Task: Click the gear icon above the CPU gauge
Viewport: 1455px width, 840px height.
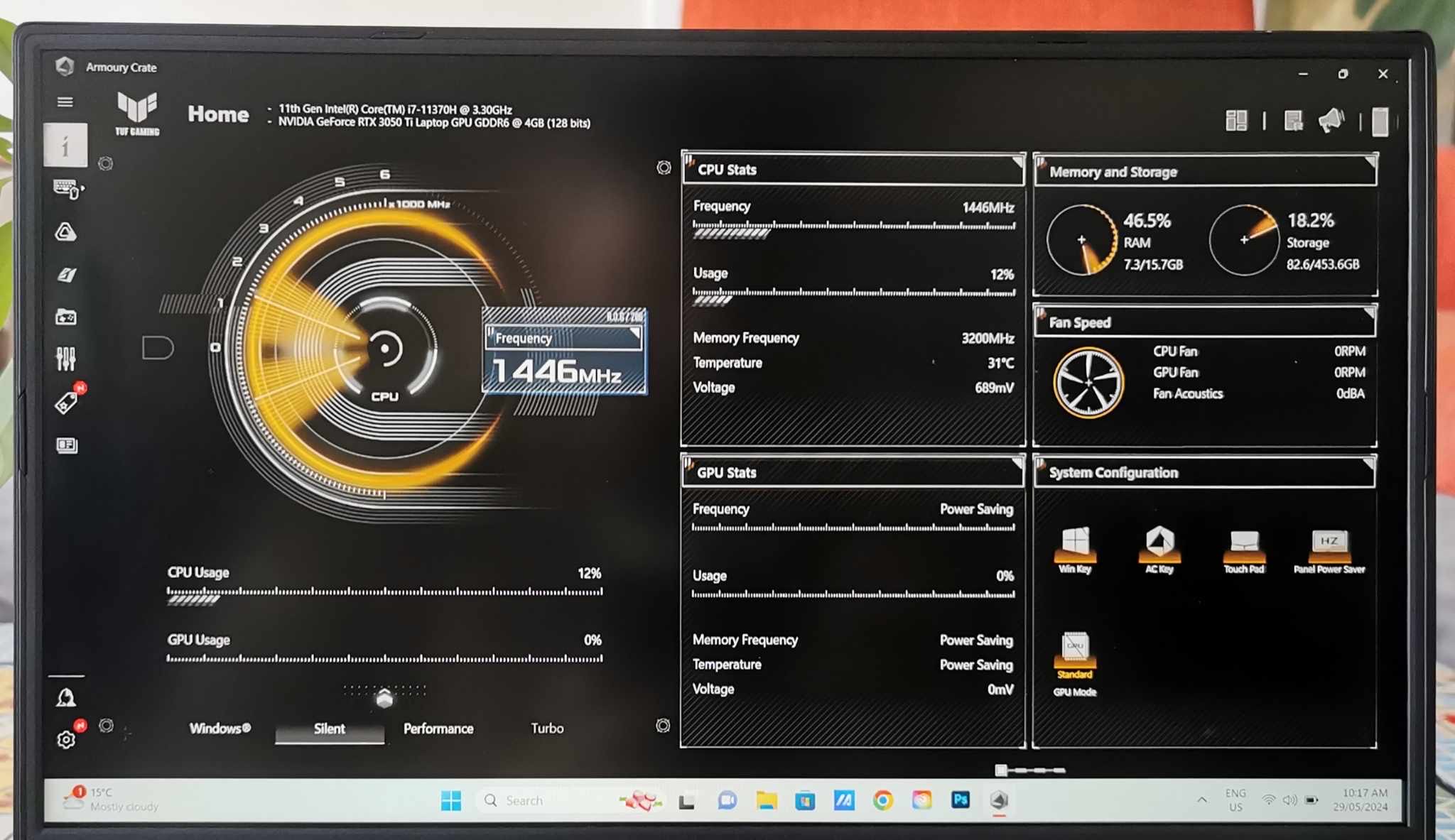Action: (x=106, y=164)
